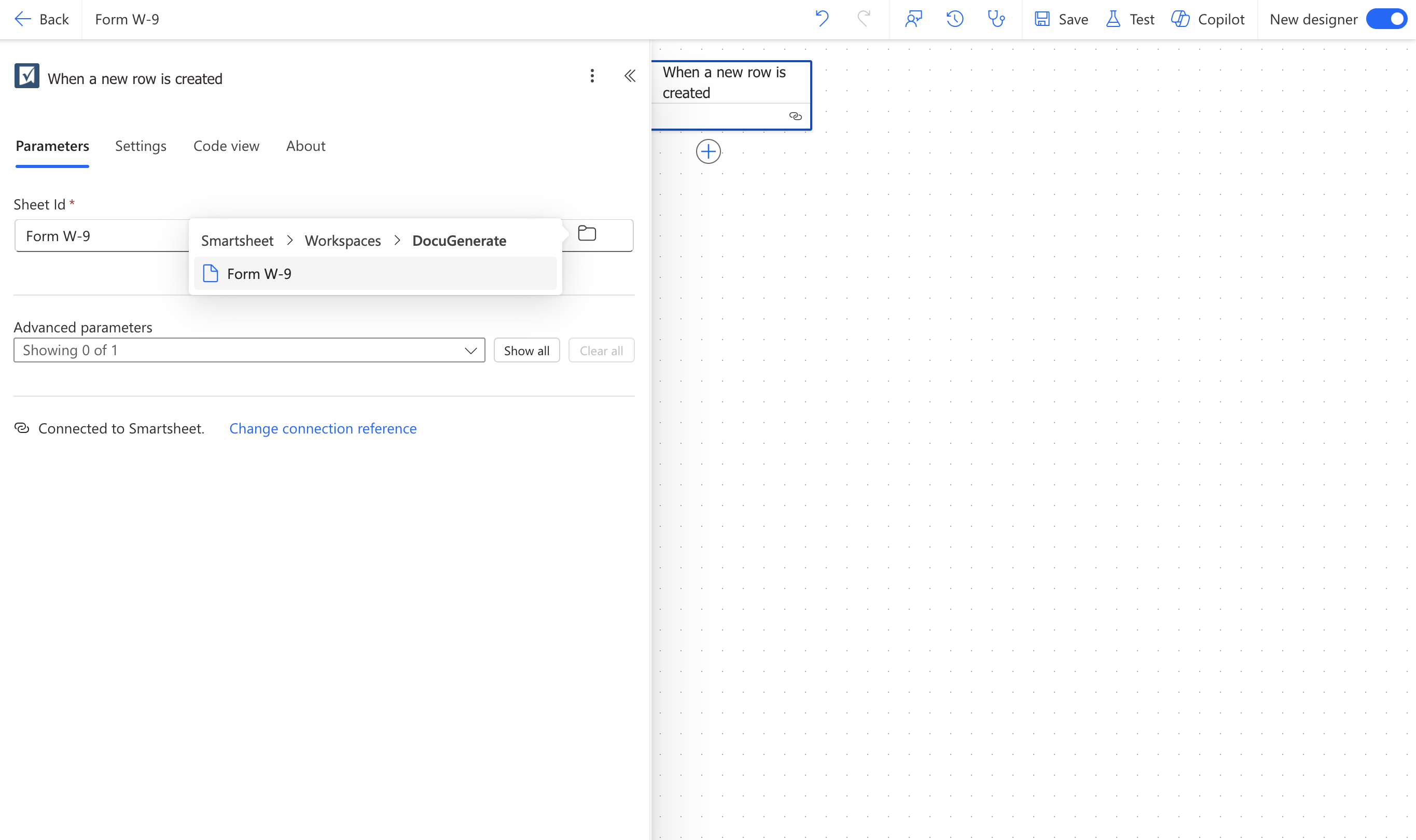Click the Smartsheet connector logo icon
This screenshot has width=1416, height=840.
(x=26, y=76)
